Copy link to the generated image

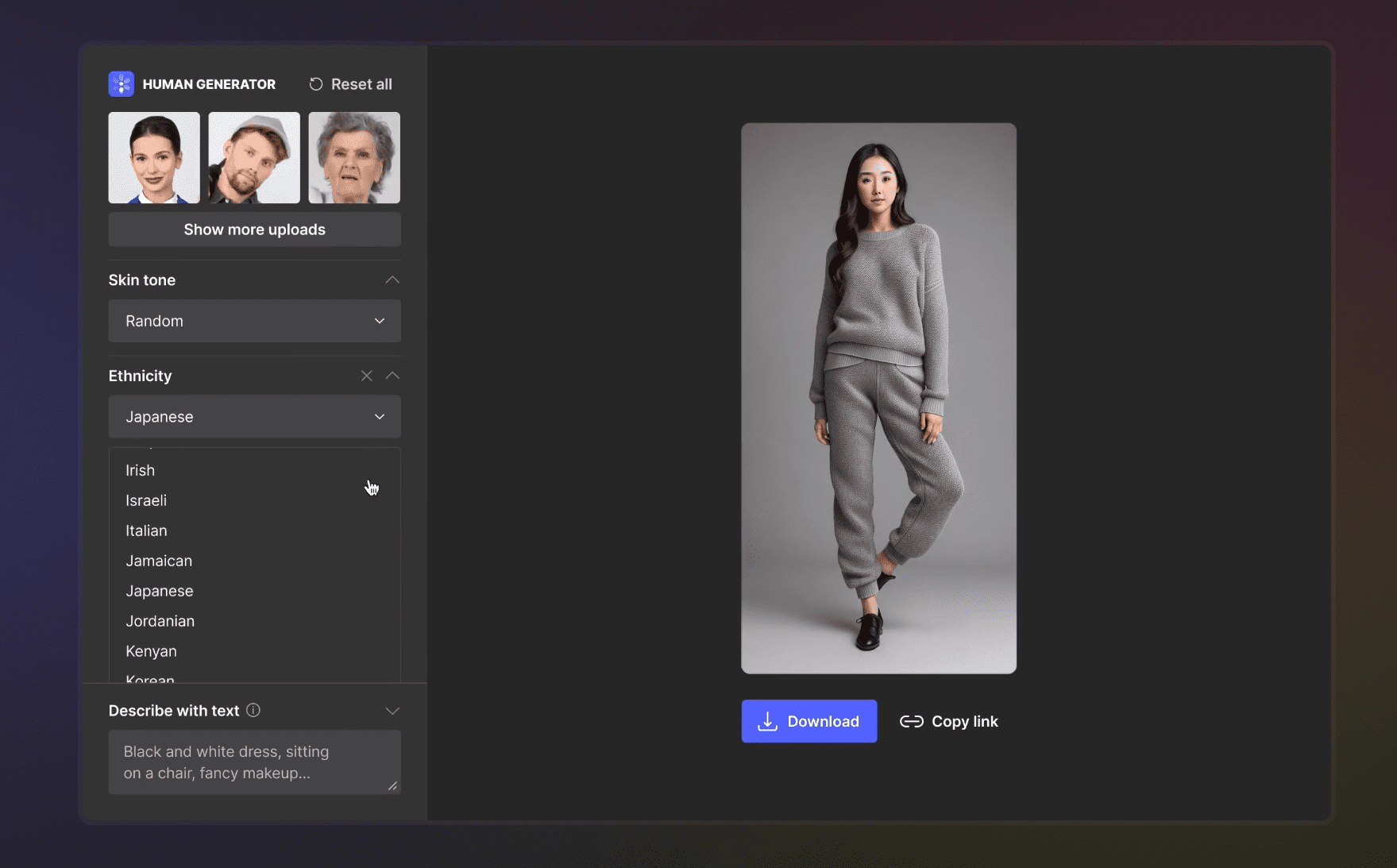[x=949, y=721]
